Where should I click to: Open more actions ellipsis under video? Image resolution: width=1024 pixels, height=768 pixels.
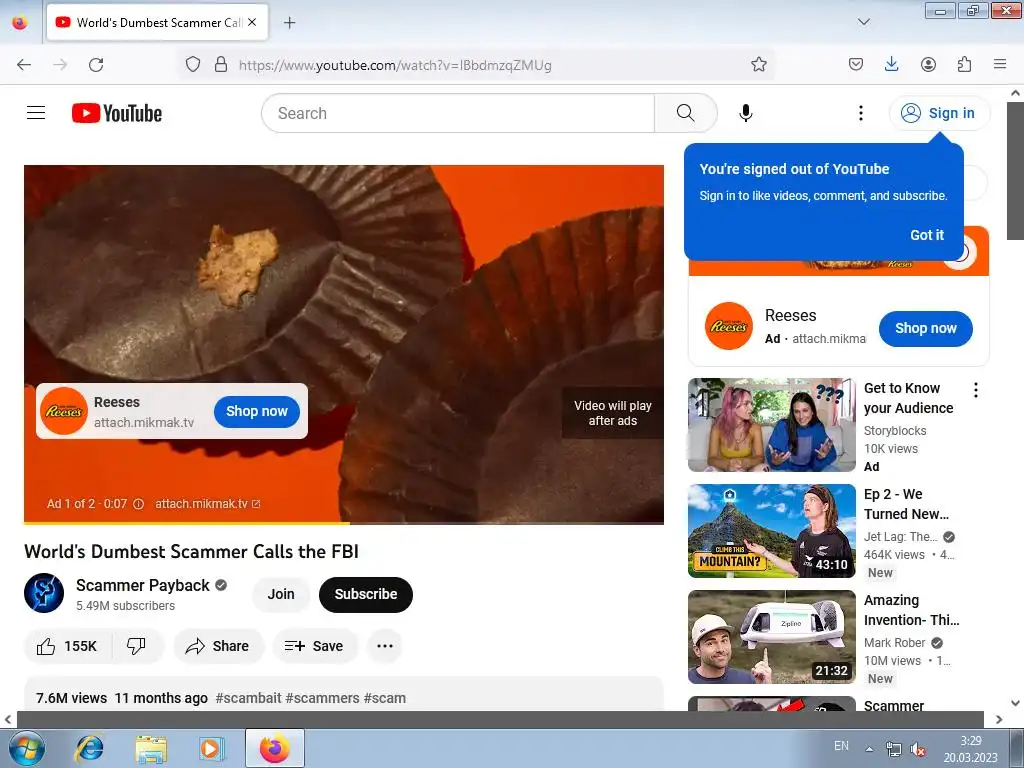[x=385, y=646]
